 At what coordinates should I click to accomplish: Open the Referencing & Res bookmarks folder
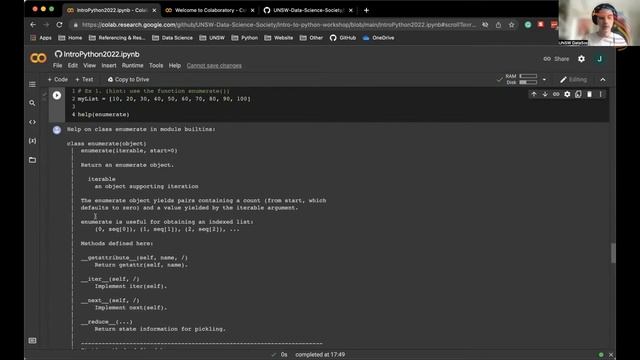pyautogui.click(x=117, y=38)
